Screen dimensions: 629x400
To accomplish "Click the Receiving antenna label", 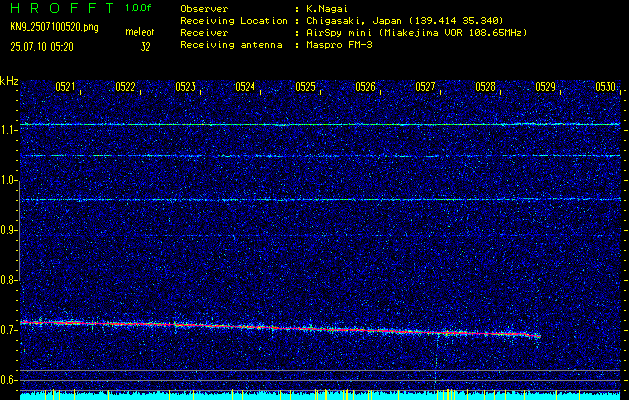I will pos(231,45).
